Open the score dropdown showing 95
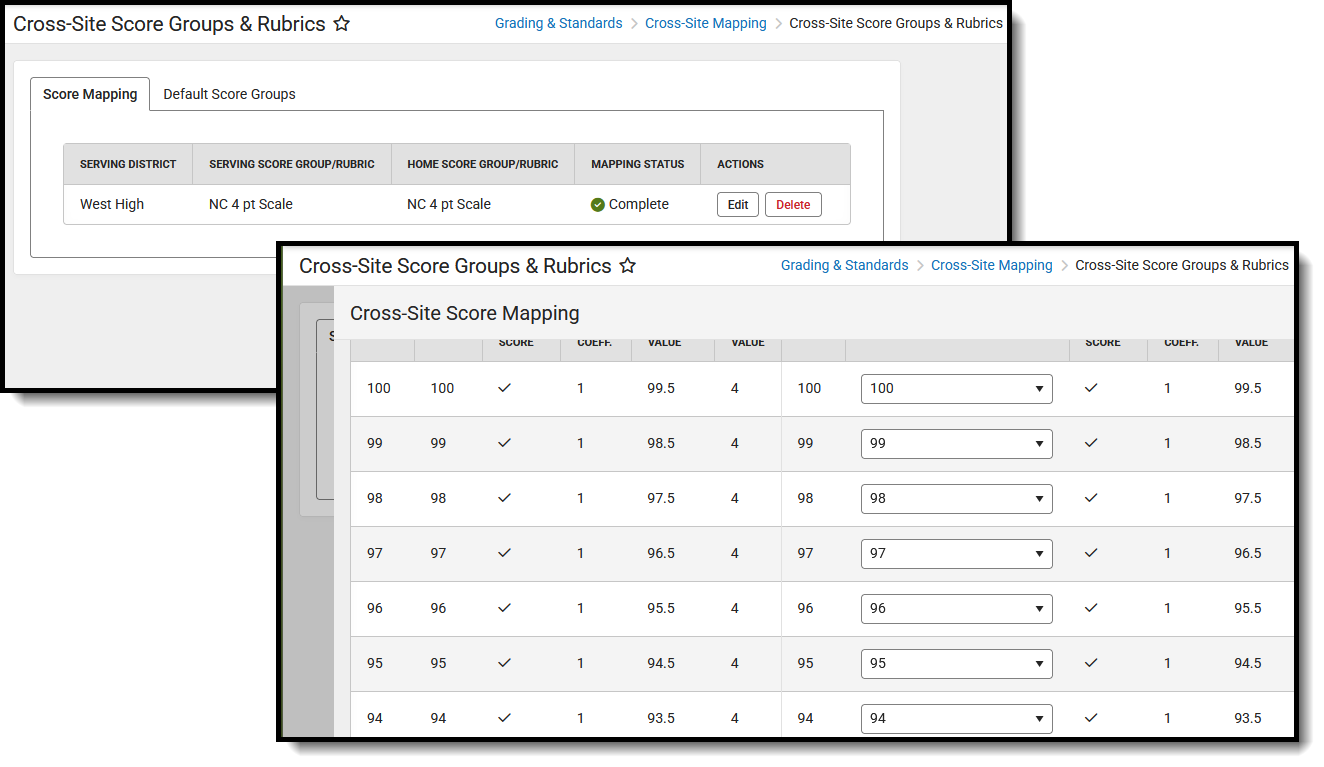1324x767 pixels. 956,664
